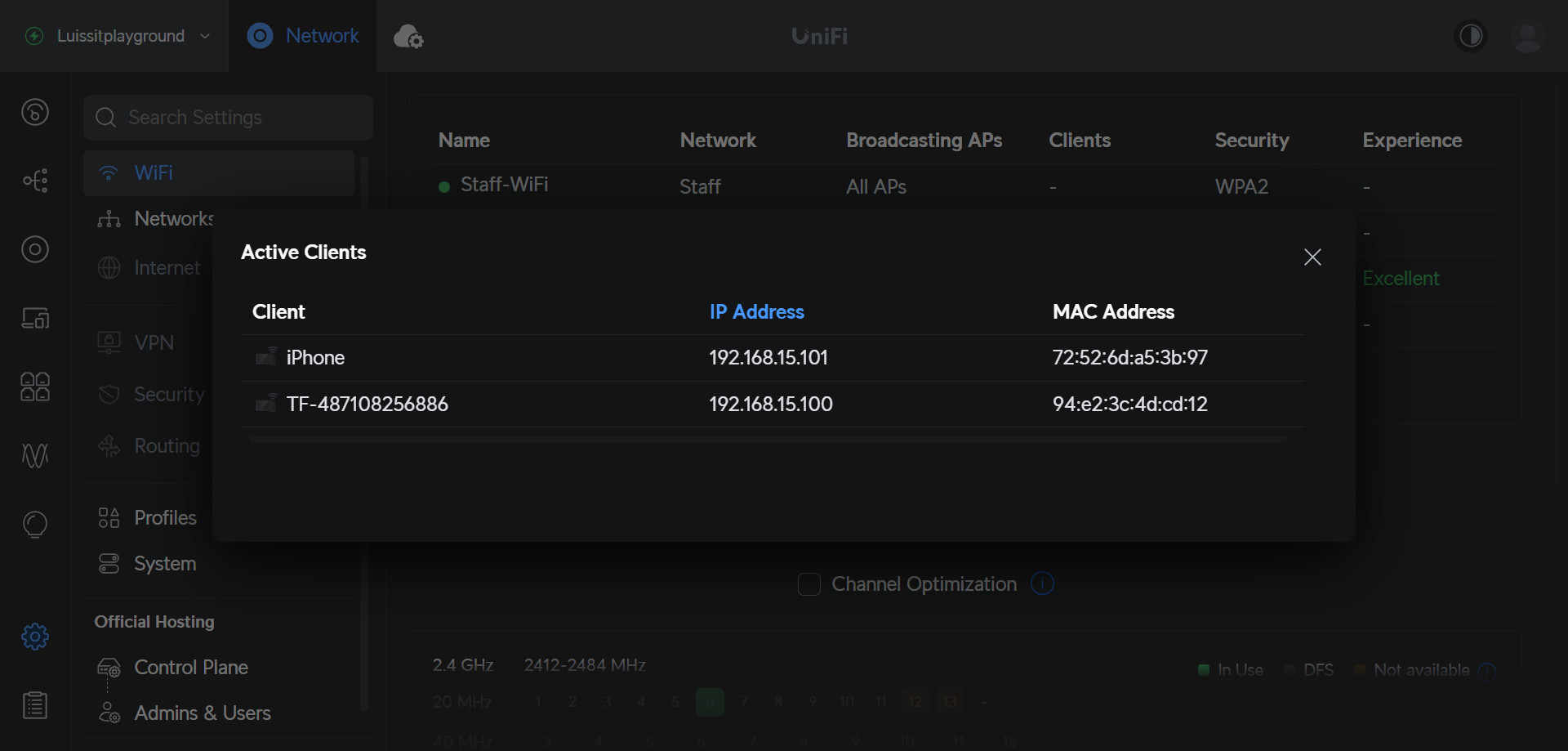Close the Active Clients dialog
The image size is (1568, 751).
coord(1312,257)
